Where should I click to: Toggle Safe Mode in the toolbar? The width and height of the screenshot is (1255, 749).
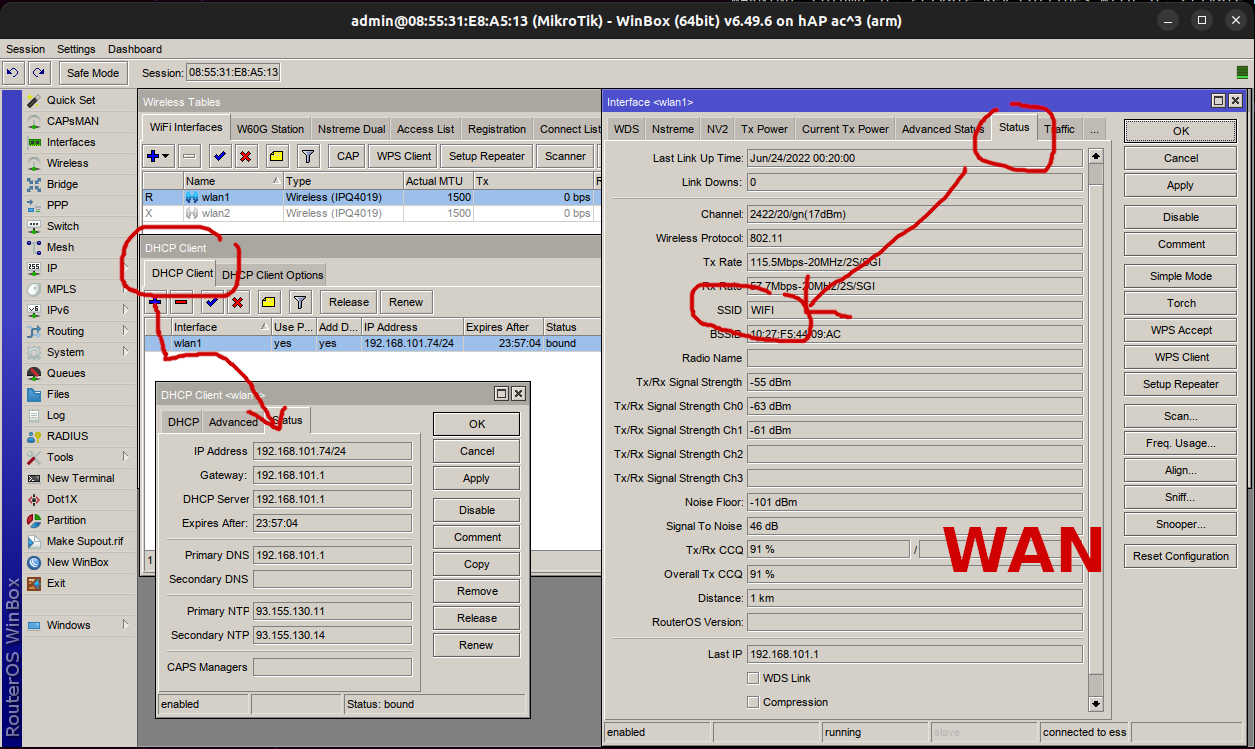[93, 73]
